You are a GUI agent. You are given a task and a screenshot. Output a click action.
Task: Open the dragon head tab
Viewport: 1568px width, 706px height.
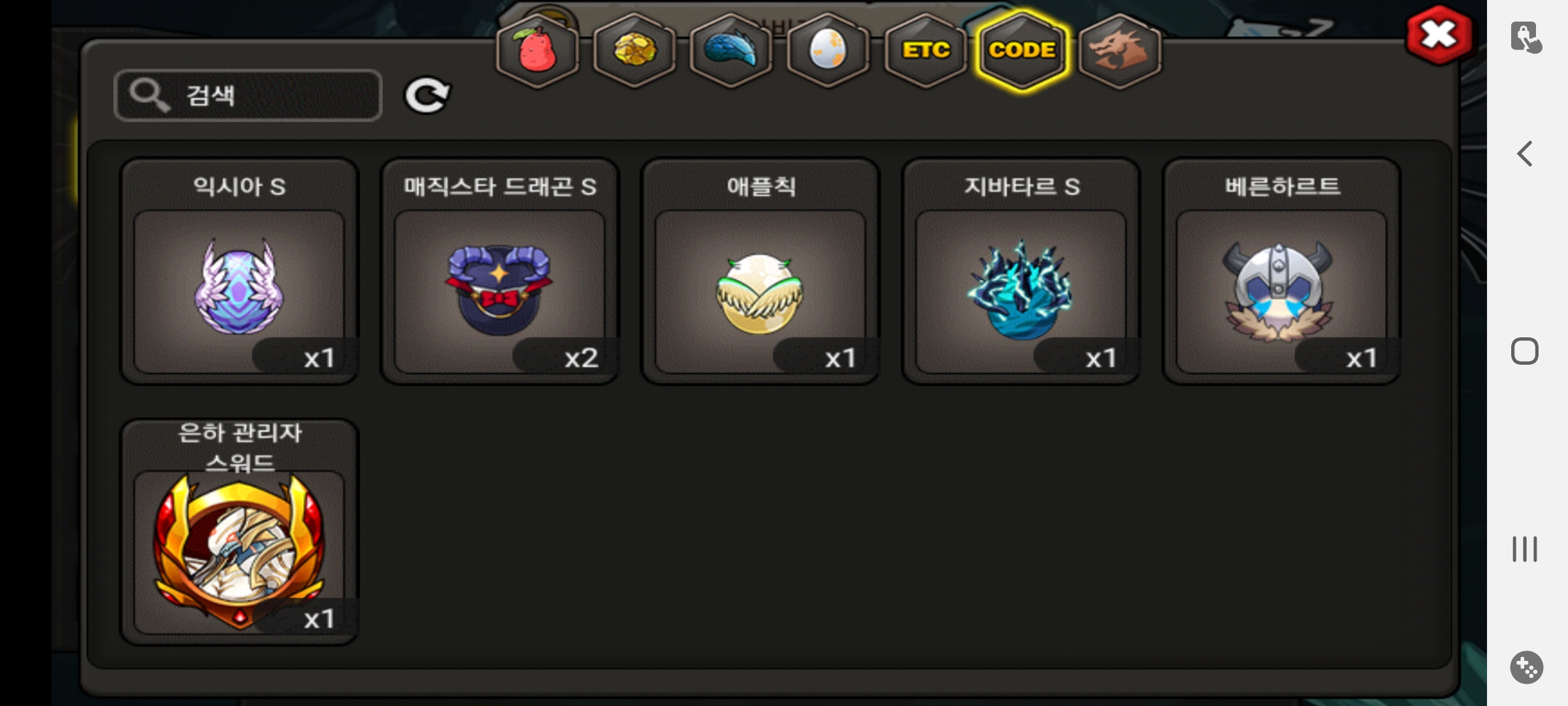click(1120, 50)
